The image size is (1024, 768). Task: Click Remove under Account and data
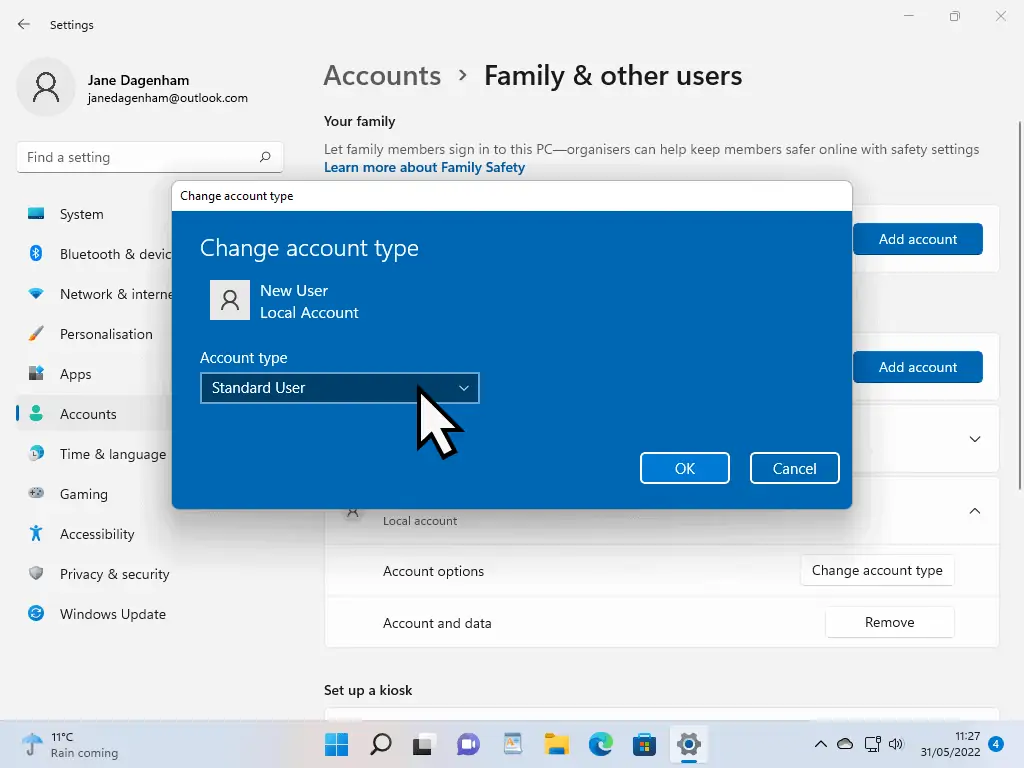pyautogui.click(x=889, y=622)
